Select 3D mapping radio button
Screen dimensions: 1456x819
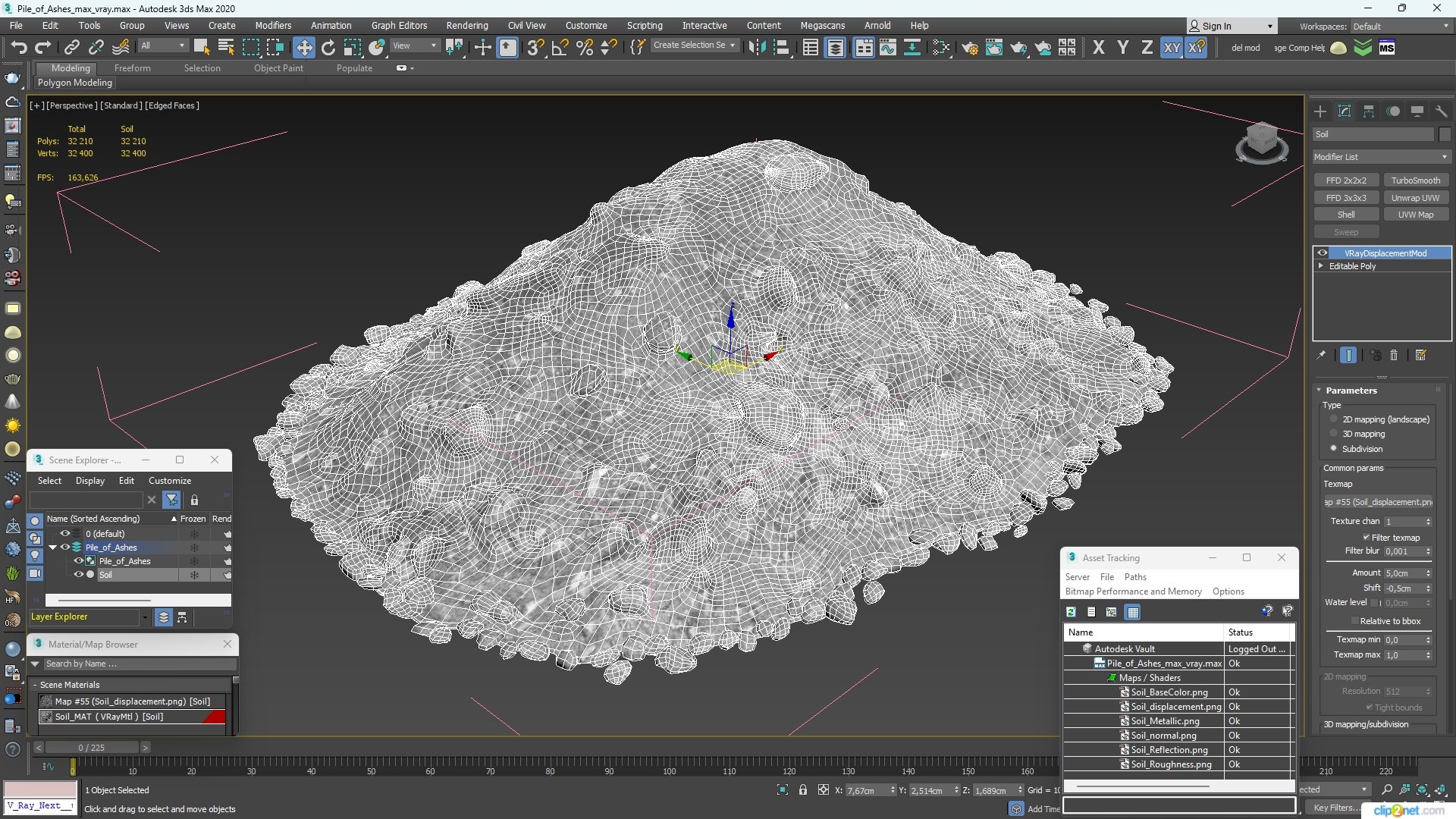(1334, 434)
